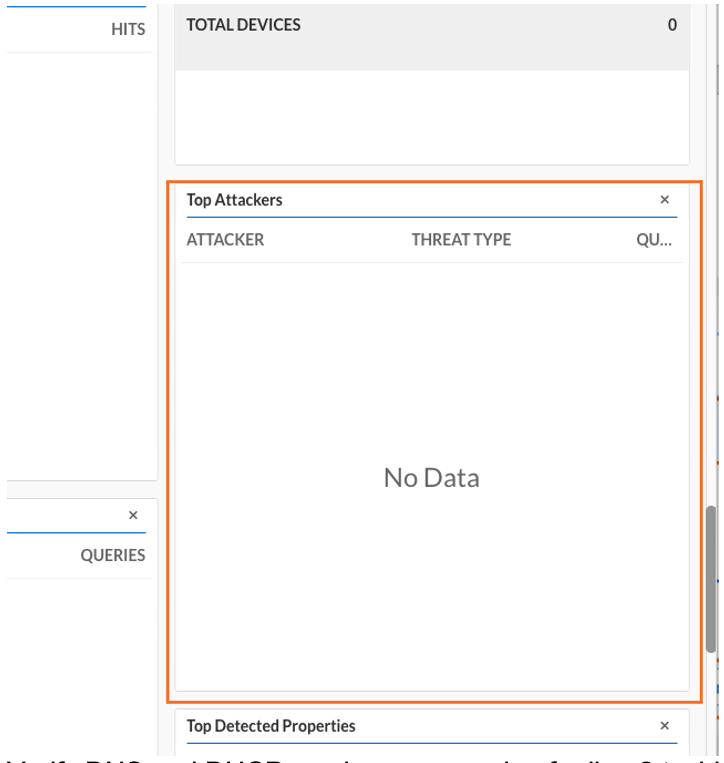Sort by the HITS column header

127,30
